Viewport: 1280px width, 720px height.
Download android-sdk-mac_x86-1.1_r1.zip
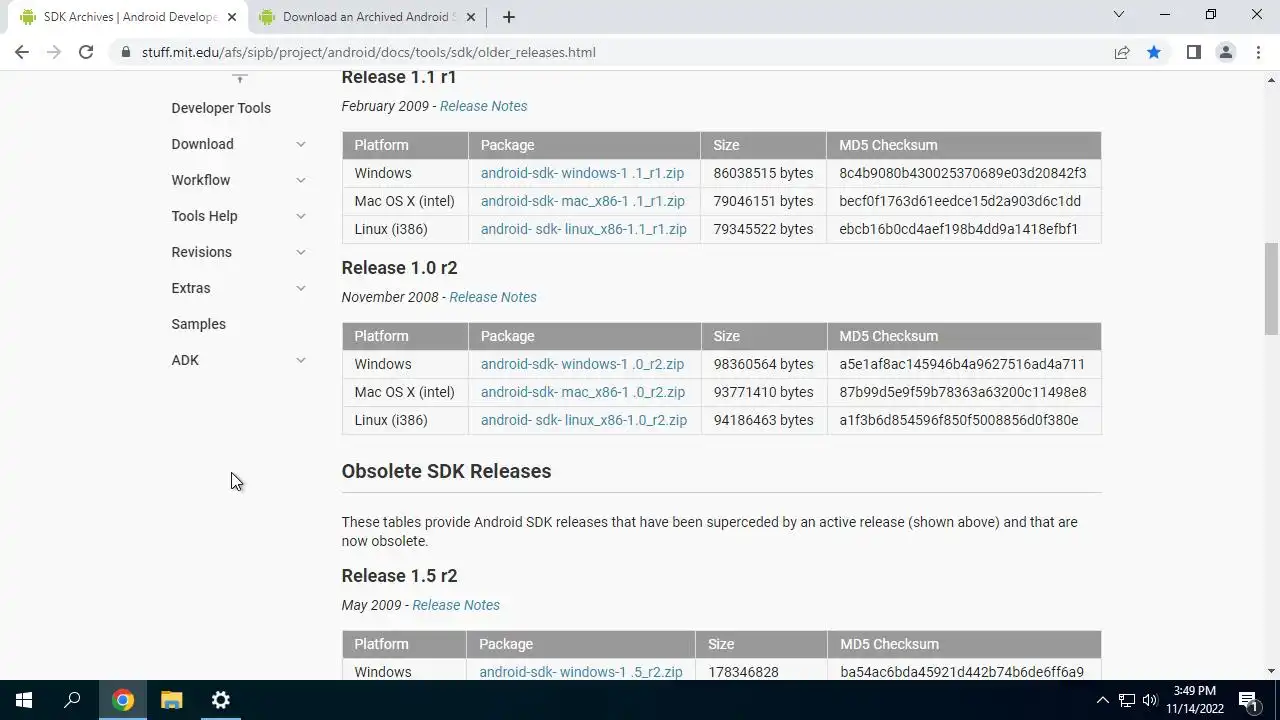[x=583, y=201]
